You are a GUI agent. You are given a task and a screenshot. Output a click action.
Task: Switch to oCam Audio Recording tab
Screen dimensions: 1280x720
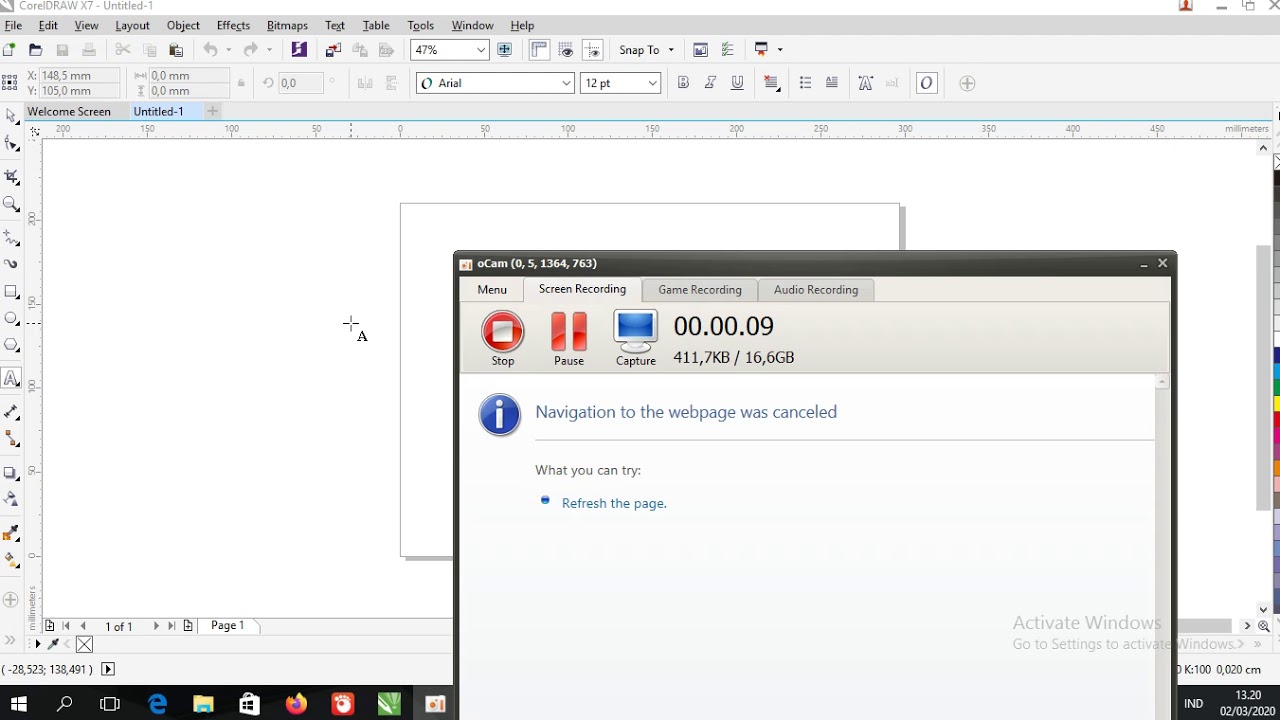pyautogui.click(x=816, y=290)
